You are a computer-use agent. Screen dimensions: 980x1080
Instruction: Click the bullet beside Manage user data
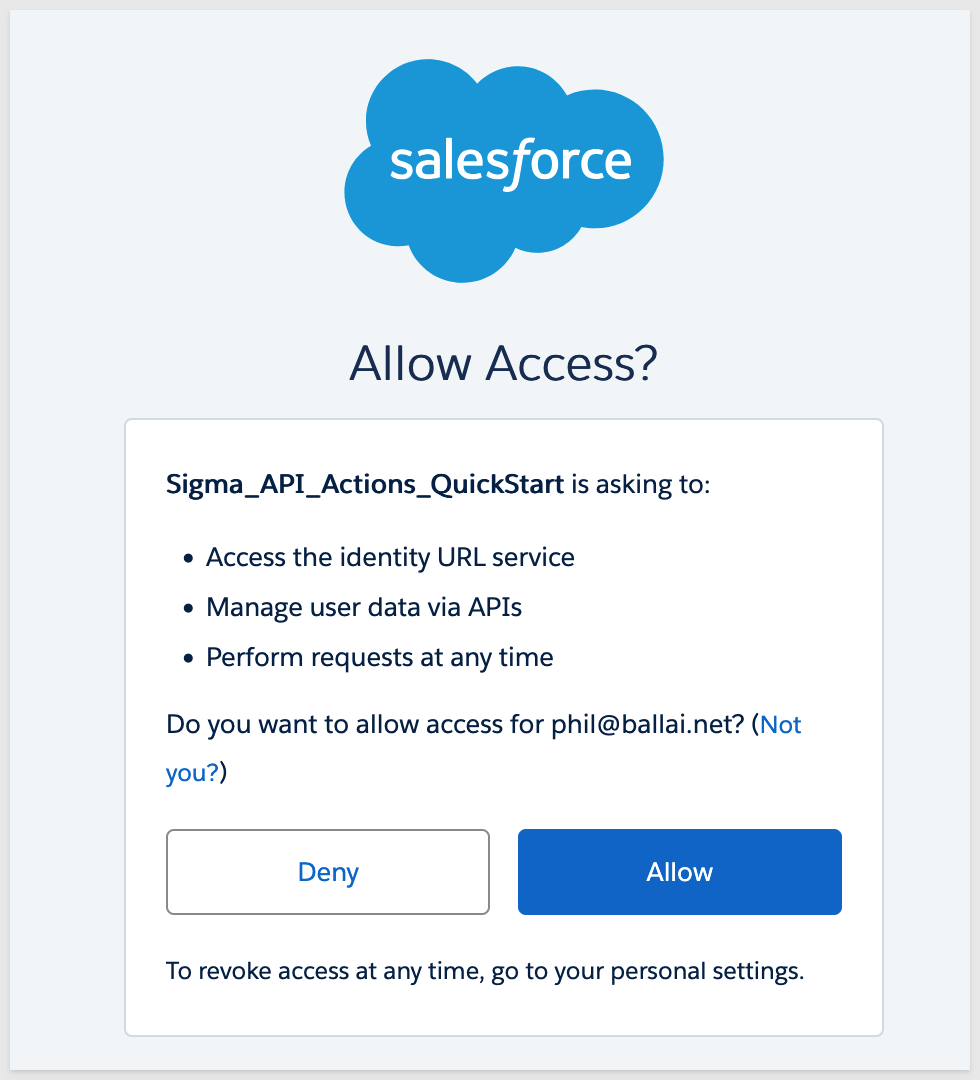click(x=188, y=608)
